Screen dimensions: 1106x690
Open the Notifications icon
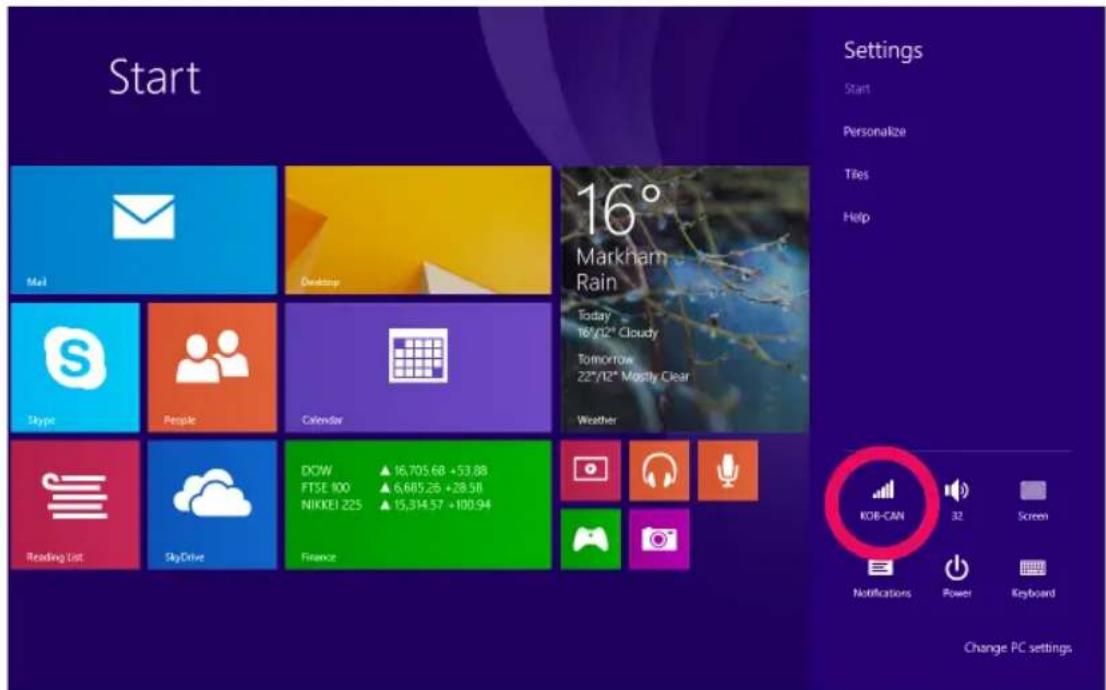pyautogui.click(x=882, y=579)
